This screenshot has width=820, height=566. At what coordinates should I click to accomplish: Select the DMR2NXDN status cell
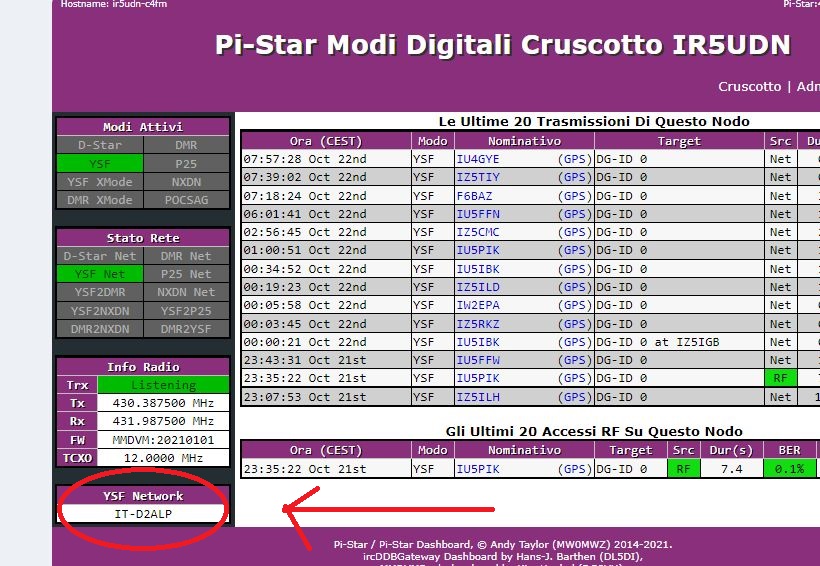tap(100, 329)
